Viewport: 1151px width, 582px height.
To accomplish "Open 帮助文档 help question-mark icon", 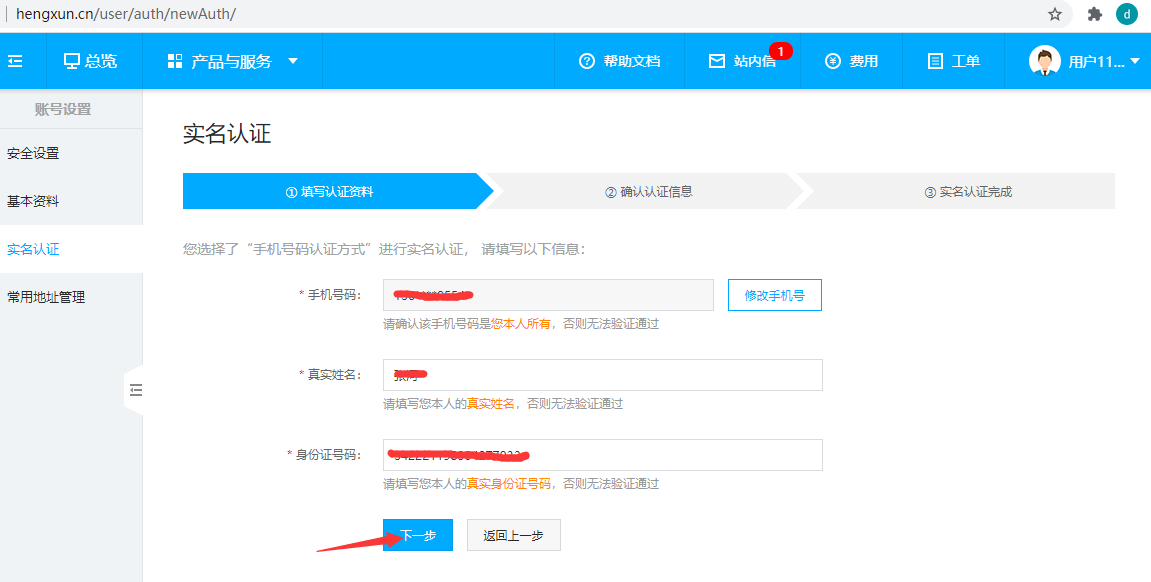I will [x=587, y=61].
